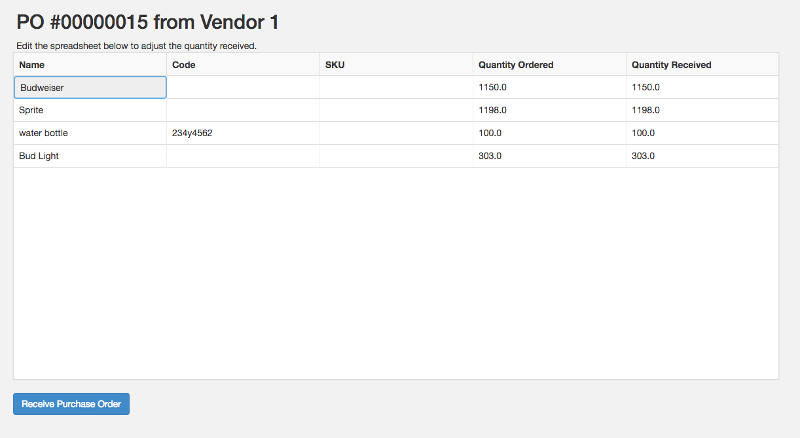
Task: Click the SKU column header
Action: pos(396,65)
